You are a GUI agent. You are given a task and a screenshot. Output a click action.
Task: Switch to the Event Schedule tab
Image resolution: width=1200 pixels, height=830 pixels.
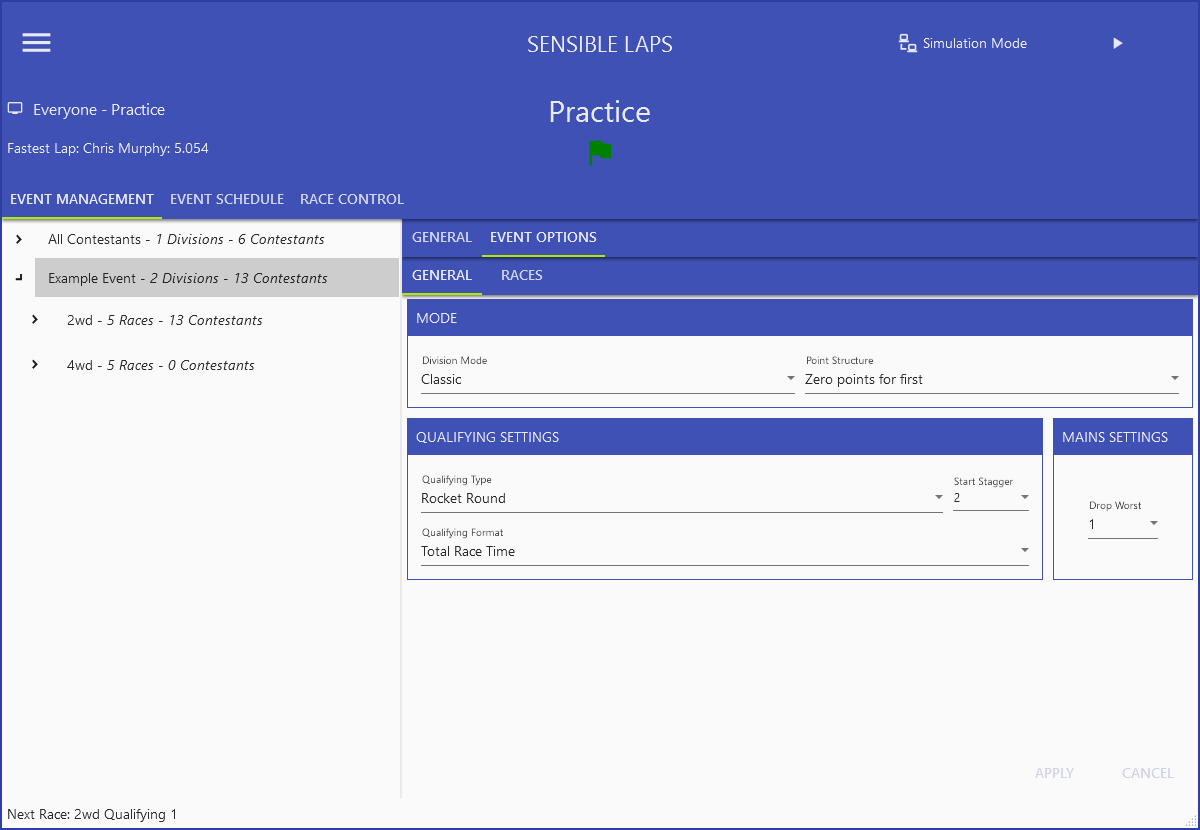pos(227,199)
